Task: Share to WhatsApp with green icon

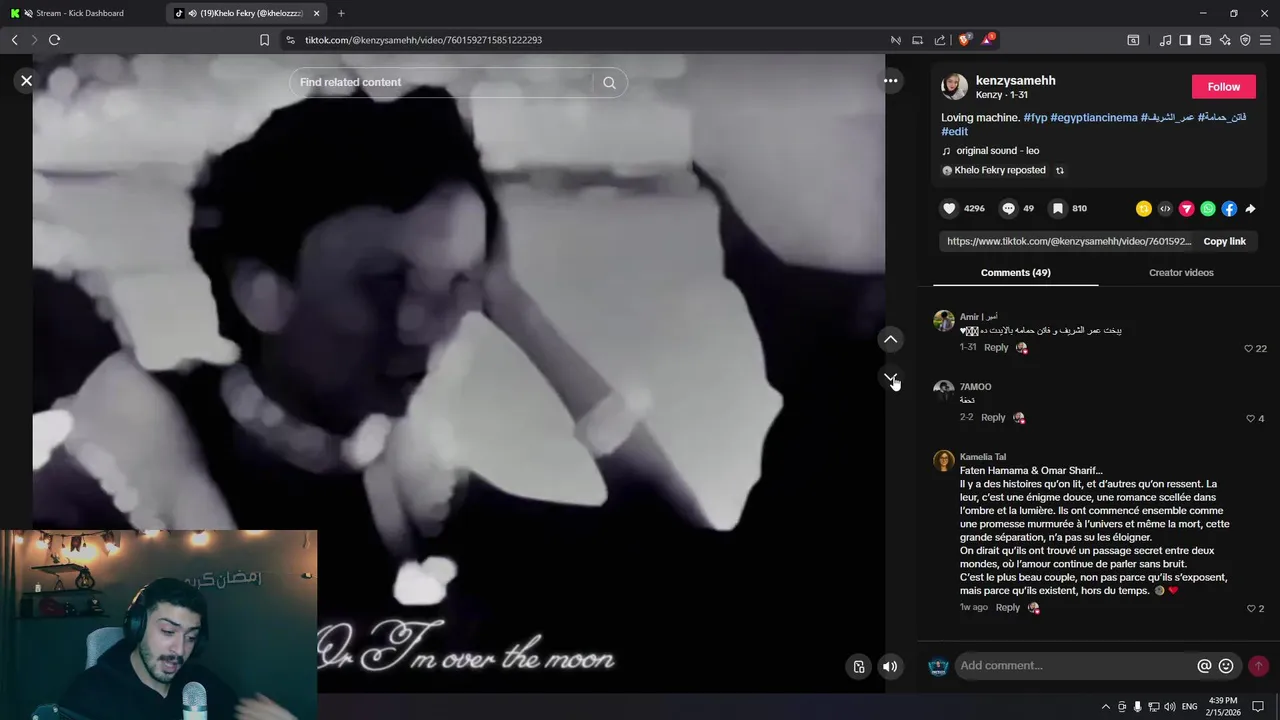Action: [1208, 209]
